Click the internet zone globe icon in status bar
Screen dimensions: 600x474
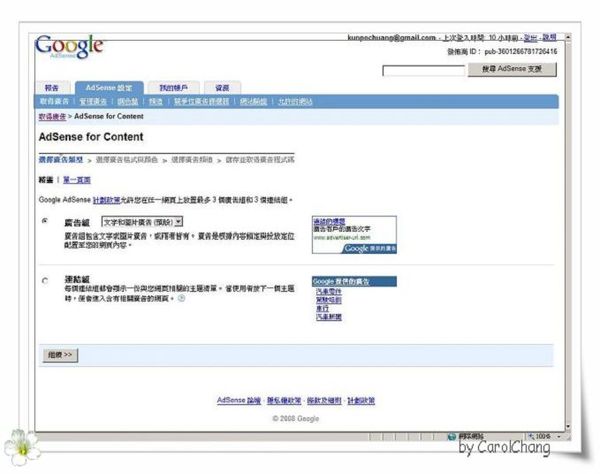click(x=452, y=436)
